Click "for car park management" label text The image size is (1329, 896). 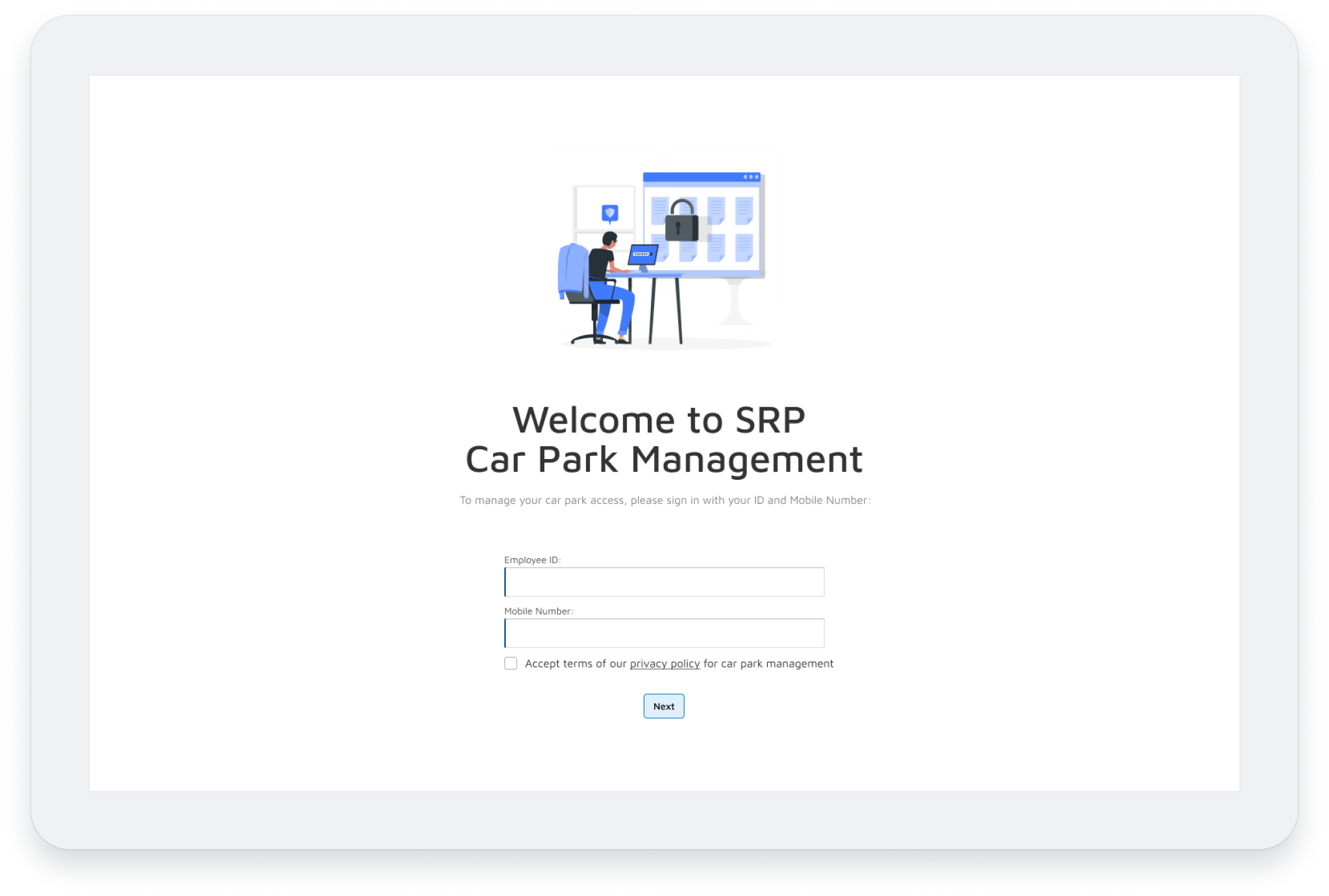tap(768, 664)
